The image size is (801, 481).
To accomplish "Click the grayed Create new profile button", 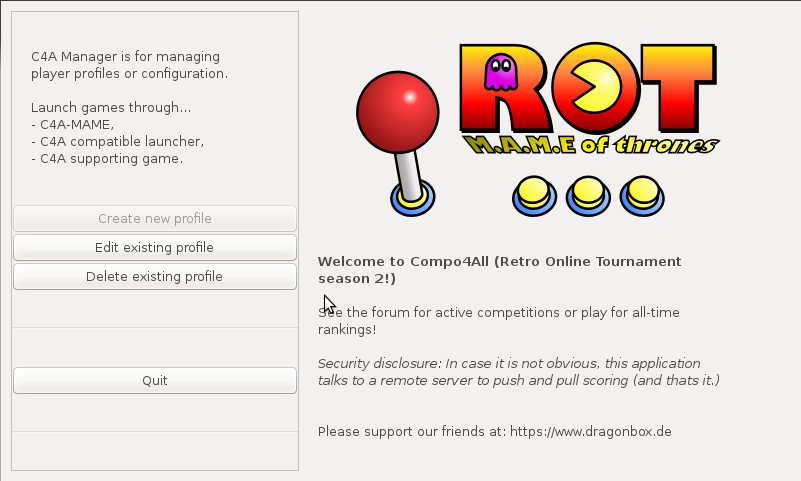I will 155,219.
